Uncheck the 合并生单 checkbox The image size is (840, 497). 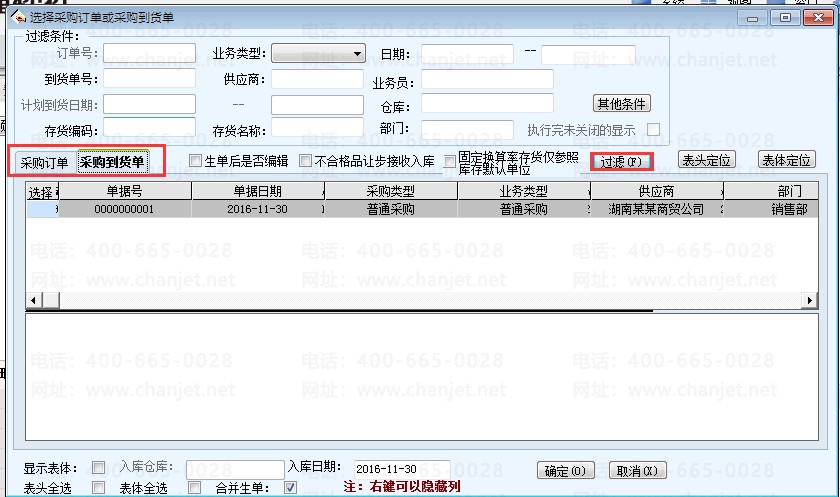pos(290,487)
